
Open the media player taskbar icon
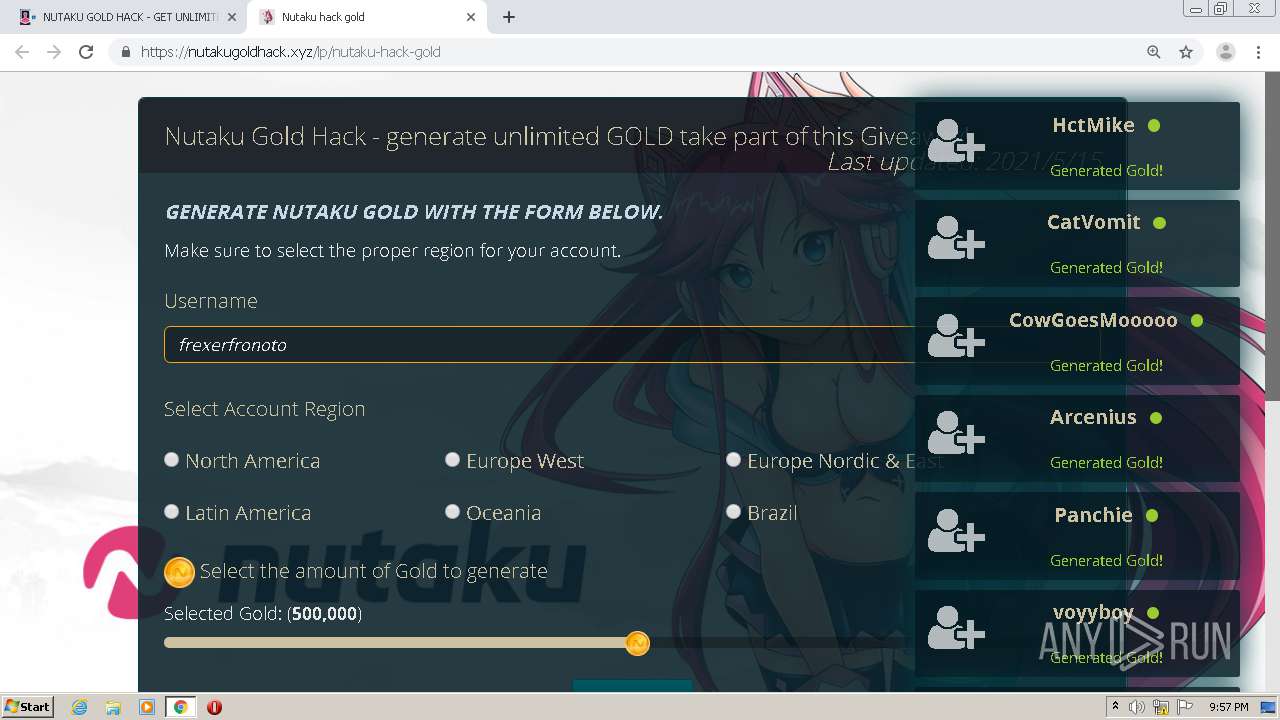point(147,707)
